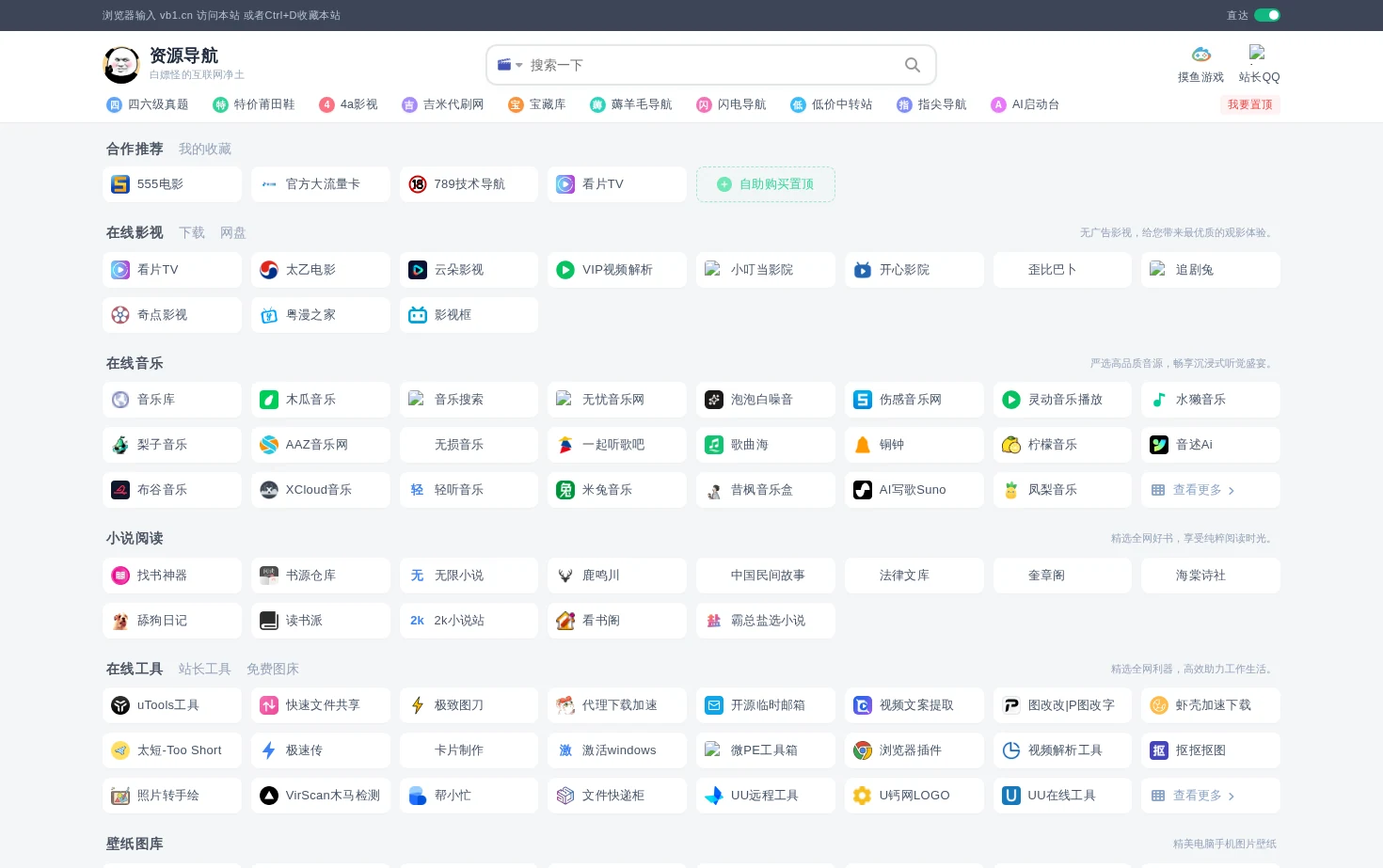Click the AAZ音乐网 icon

[x=269, y=445]
